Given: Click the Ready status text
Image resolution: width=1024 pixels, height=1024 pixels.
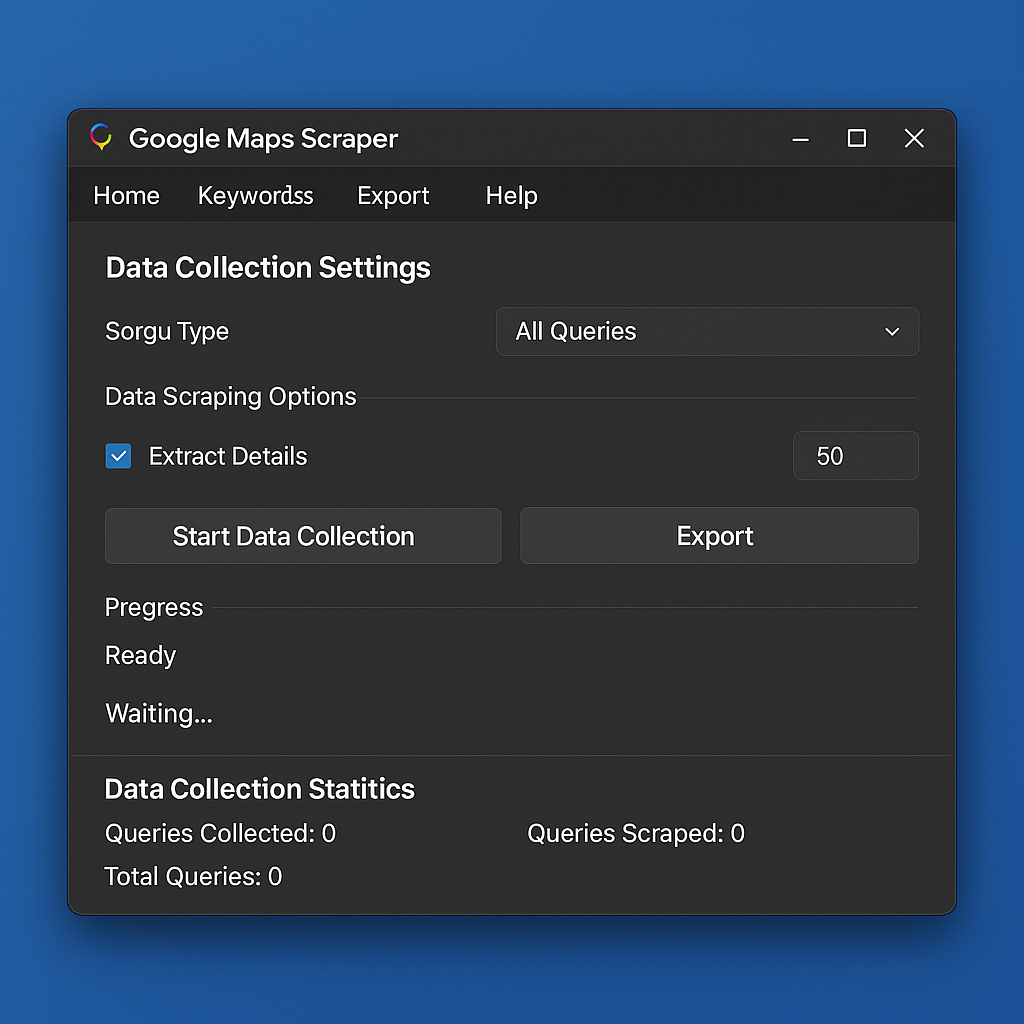Looking at the screenshot, I should pos(140,656).
